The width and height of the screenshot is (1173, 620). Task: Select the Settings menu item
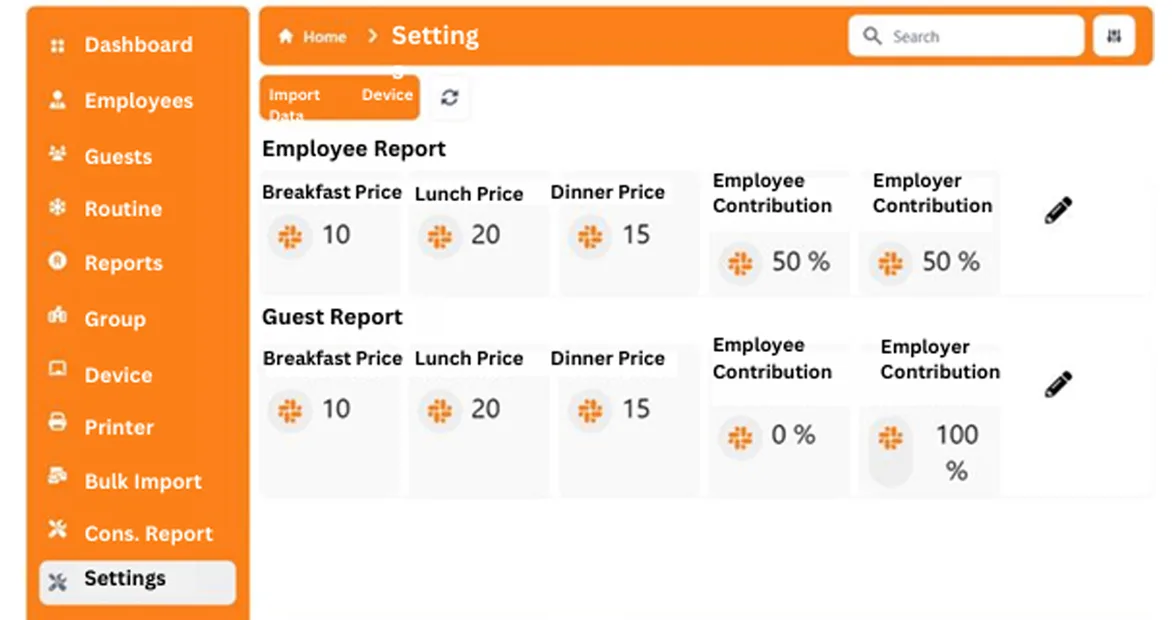[138, 582]
